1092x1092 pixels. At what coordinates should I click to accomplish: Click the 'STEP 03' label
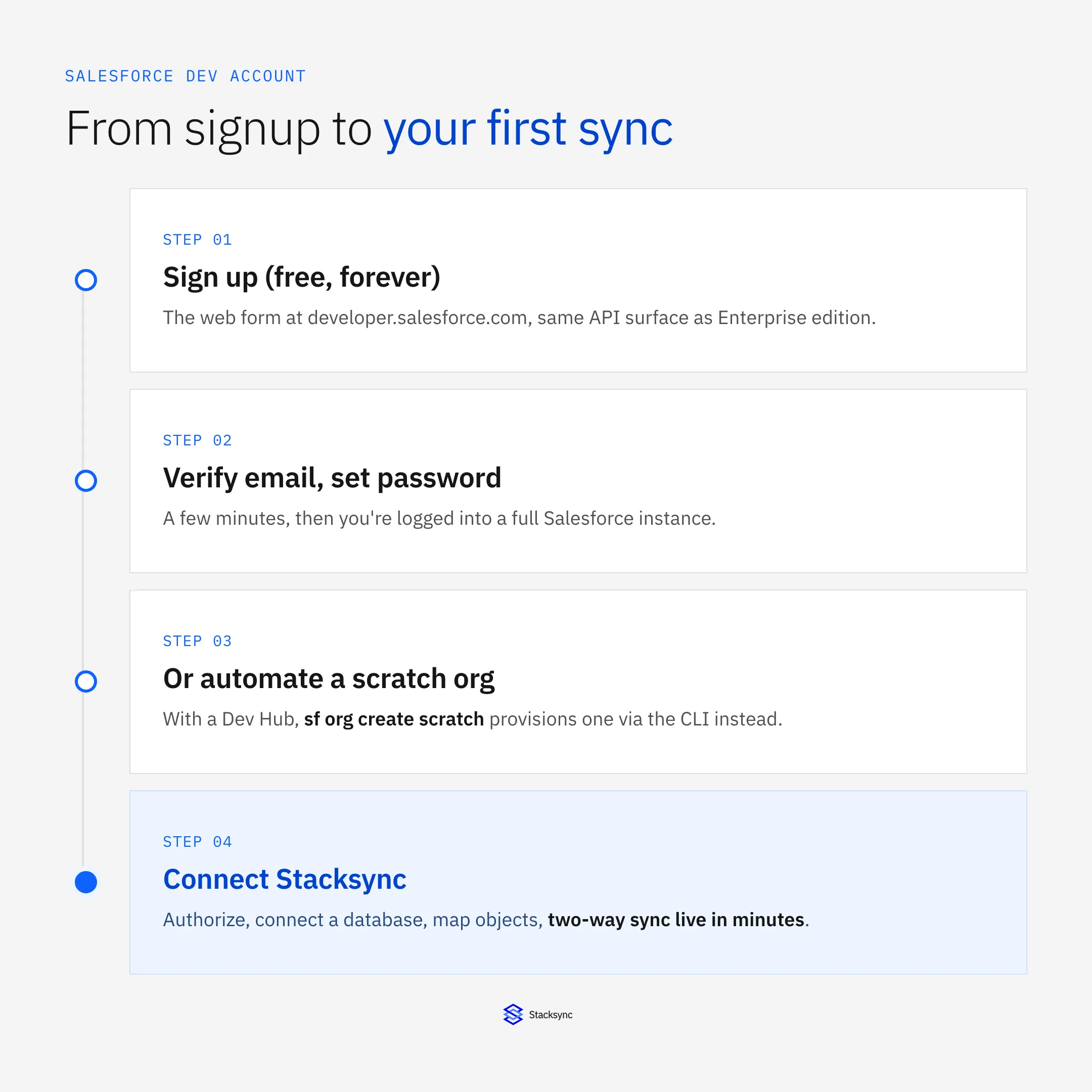tap(197, 641)
